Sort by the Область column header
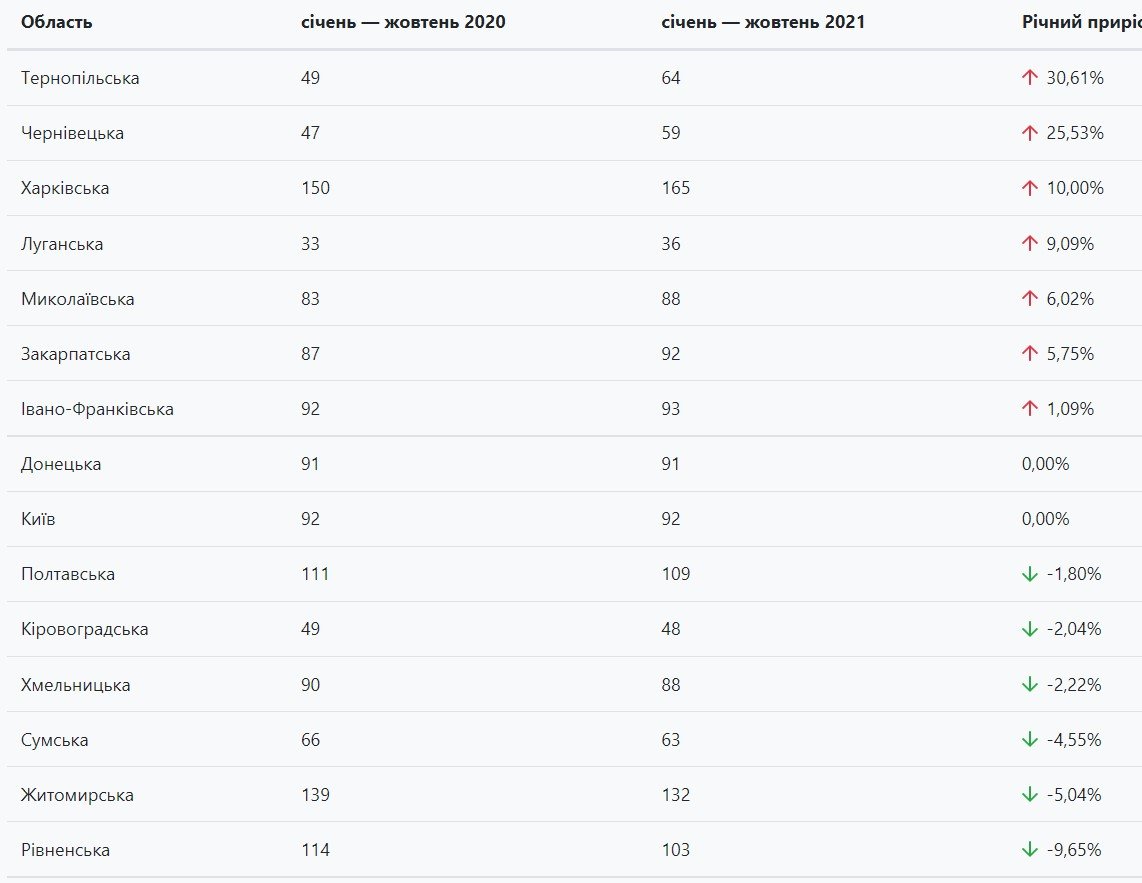The image size is (1142, 883). coord(57,22)
